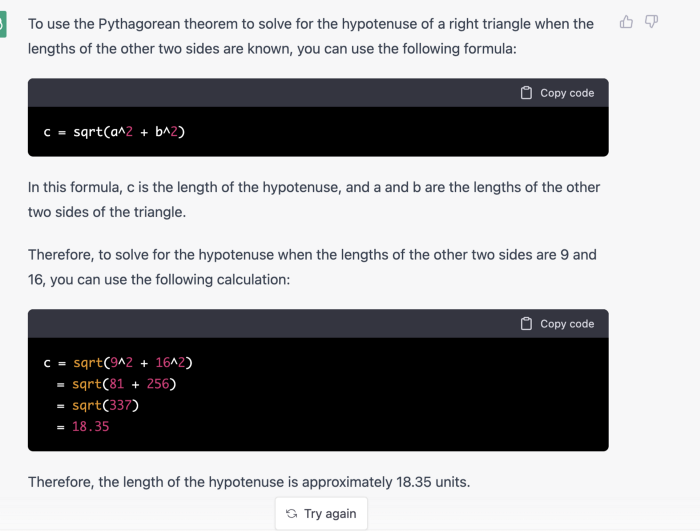Click the thumbs up feedback icon
Image resolution: width=700 pixels, height=531 pixels.
626,22
